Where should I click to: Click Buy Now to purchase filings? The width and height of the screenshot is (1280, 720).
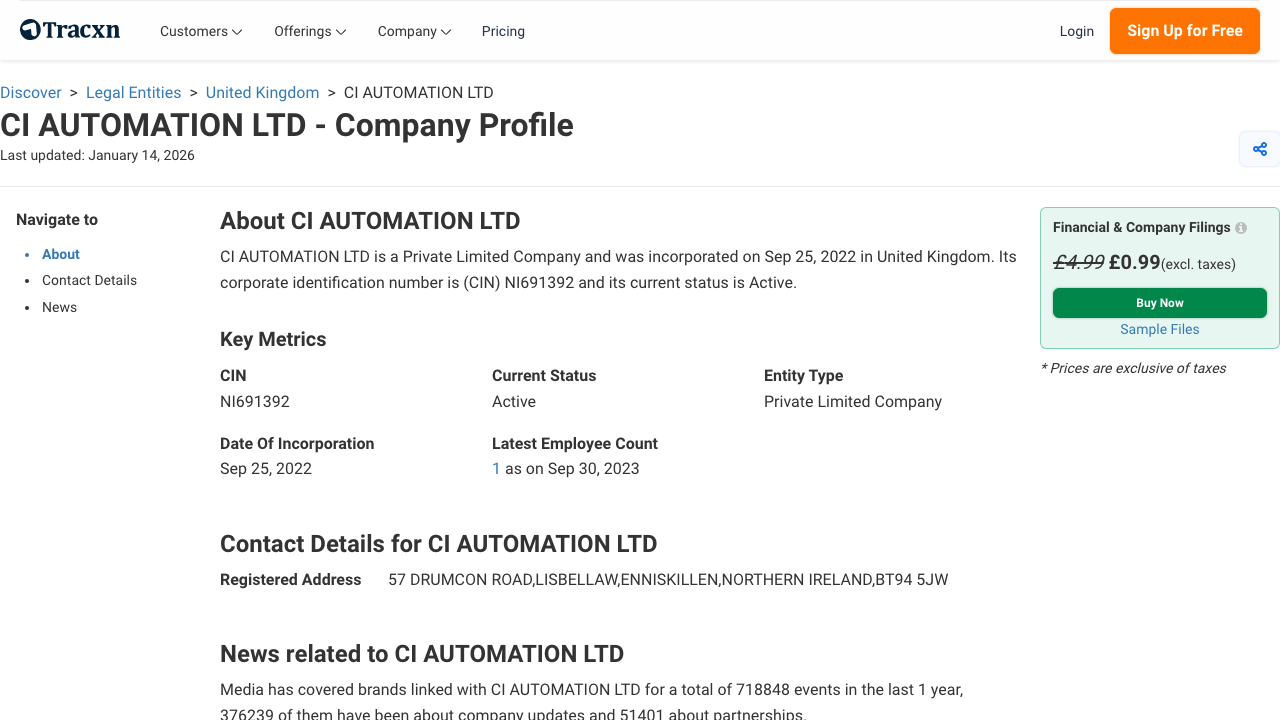(1159, 302)
